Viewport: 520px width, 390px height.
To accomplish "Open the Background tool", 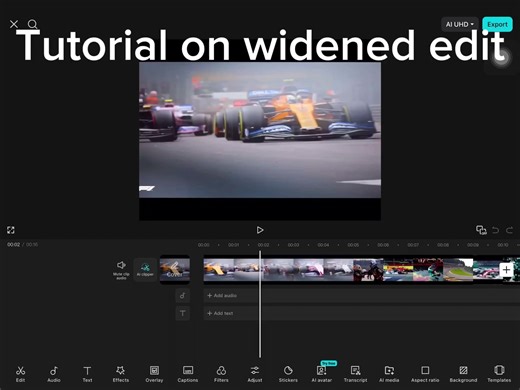I will (463, 374).
